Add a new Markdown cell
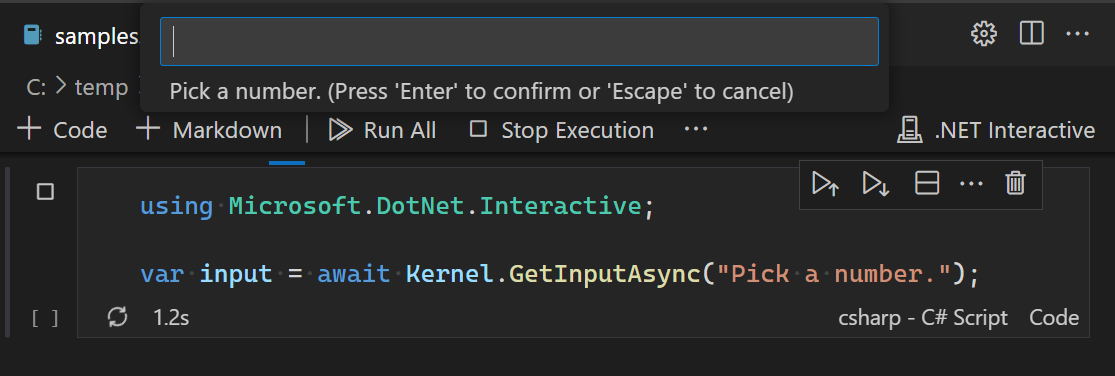Viewport: 1115px width, 376px height. (x=208, y=130)
